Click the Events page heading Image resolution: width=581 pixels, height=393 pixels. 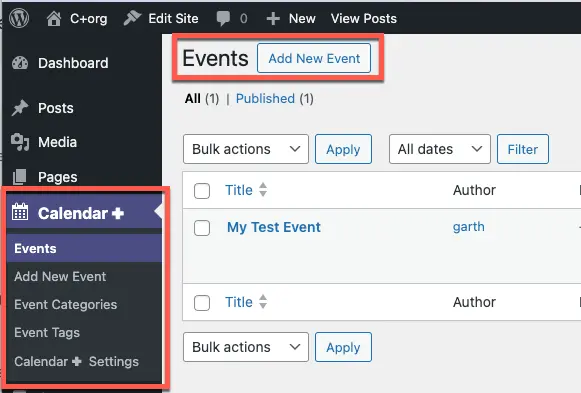point(215,58)
